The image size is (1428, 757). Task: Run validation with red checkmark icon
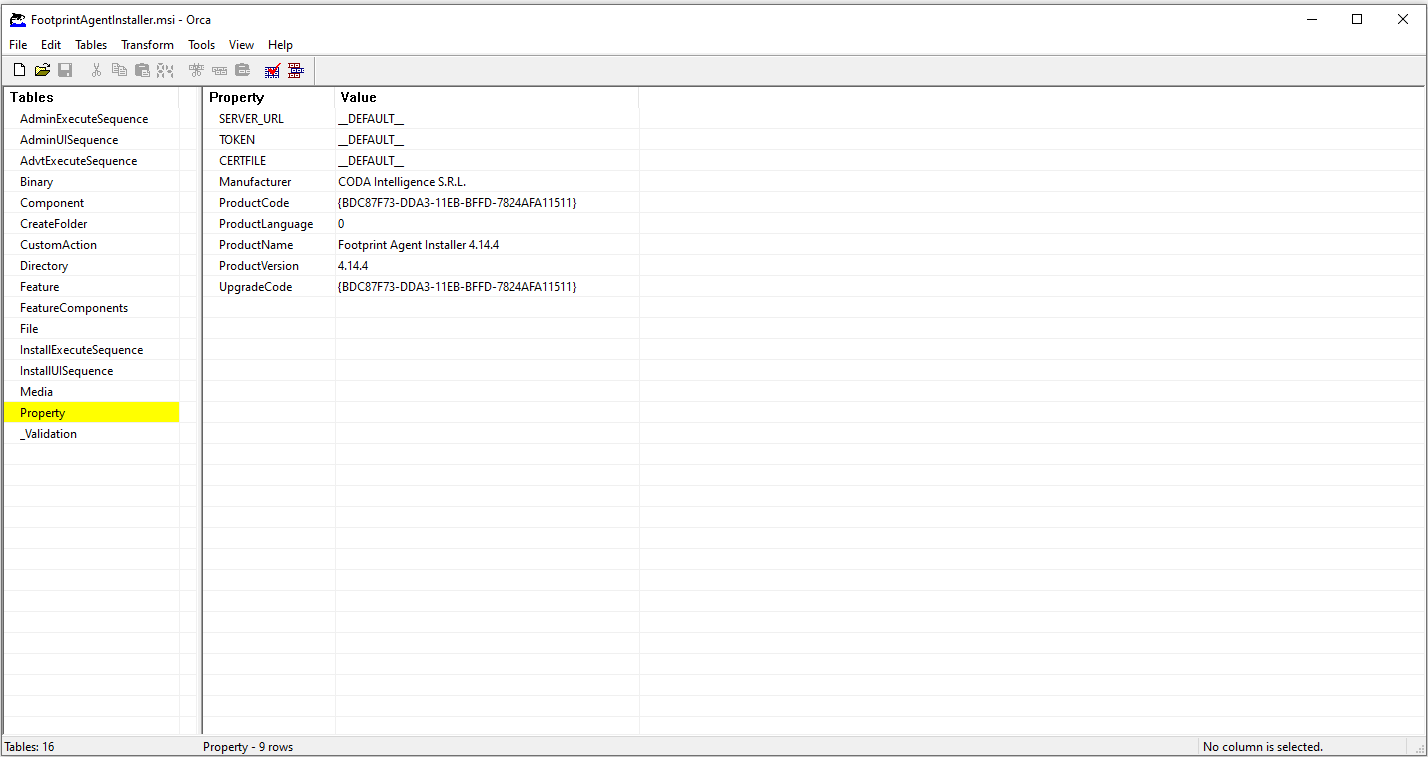point(272,70)
